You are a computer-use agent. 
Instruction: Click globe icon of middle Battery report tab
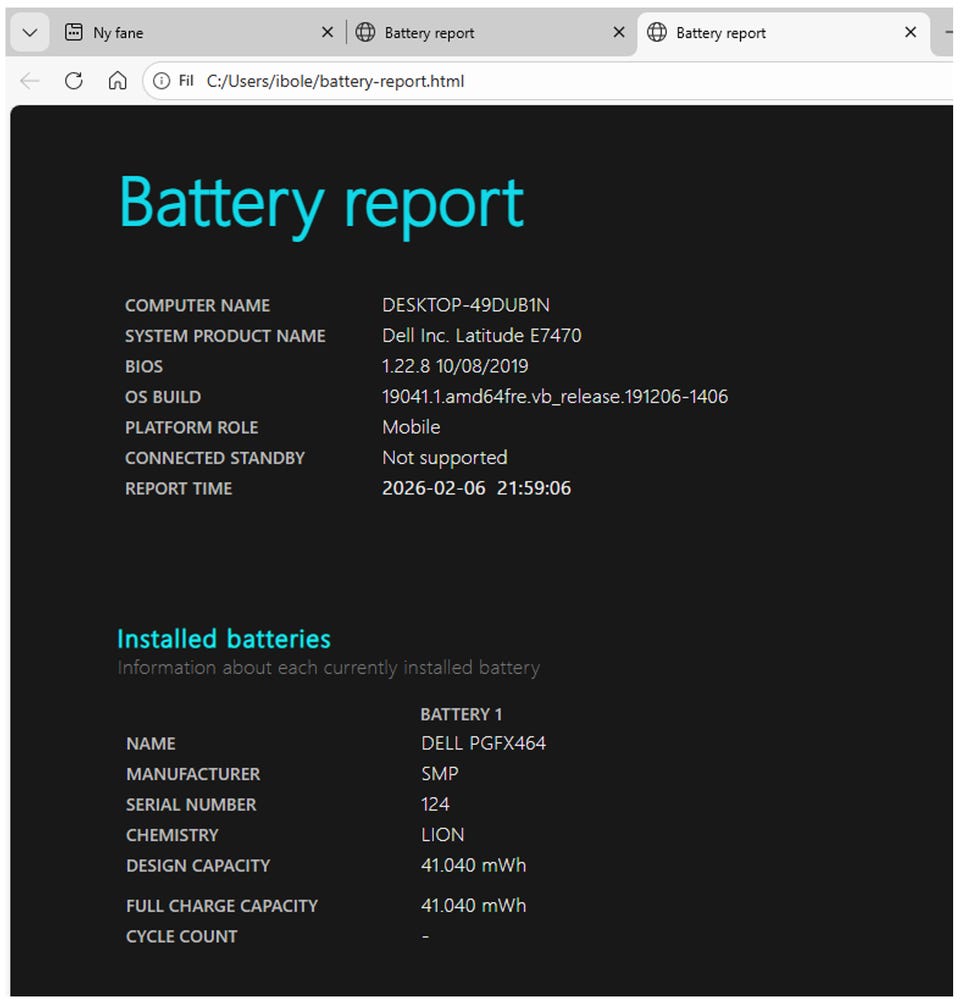click(x=365, y=32)
